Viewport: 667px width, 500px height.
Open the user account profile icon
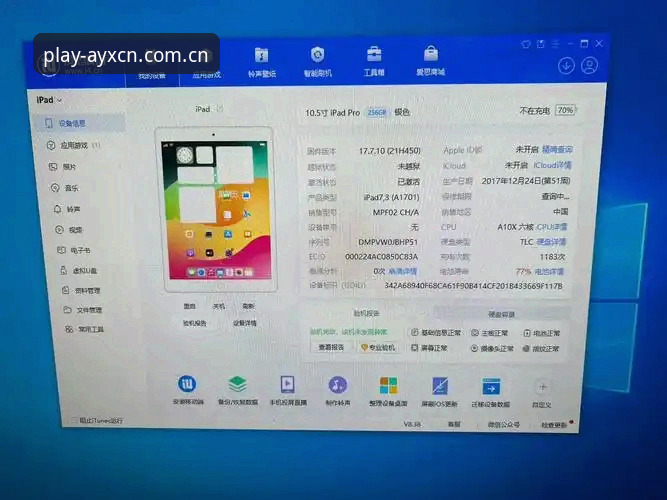click(x=589, y=66)
